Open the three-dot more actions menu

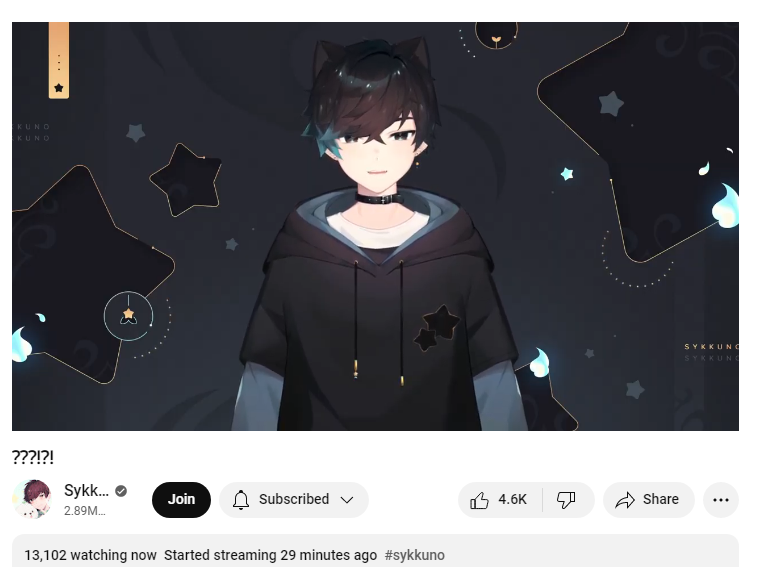[720, 500]
